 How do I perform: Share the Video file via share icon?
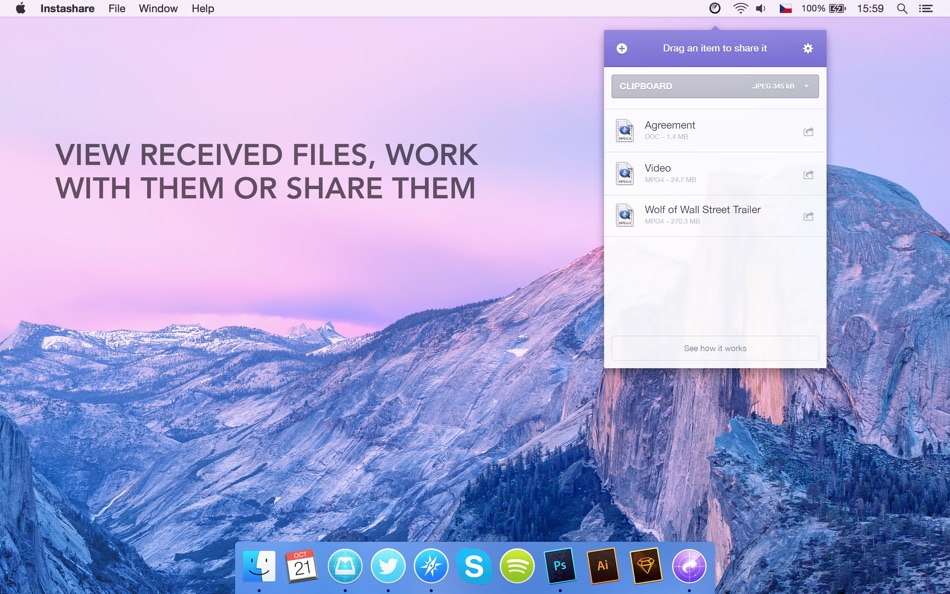808,175
